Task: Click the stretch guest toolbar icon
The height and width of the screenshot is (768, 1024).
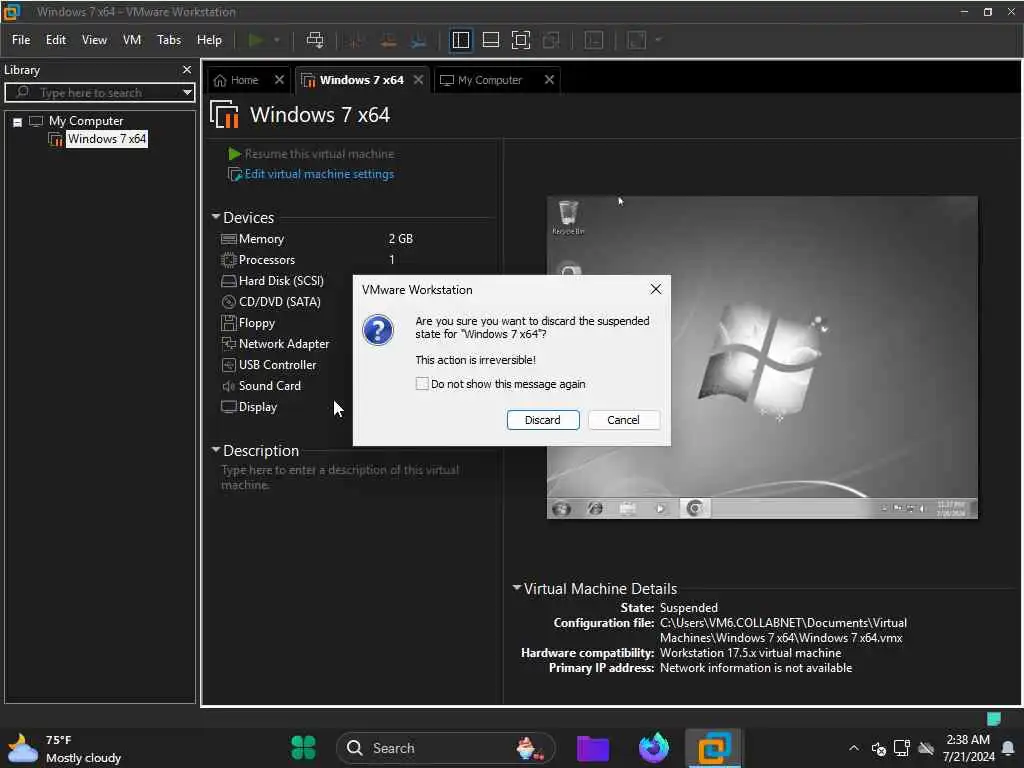Action: (637, 40)
